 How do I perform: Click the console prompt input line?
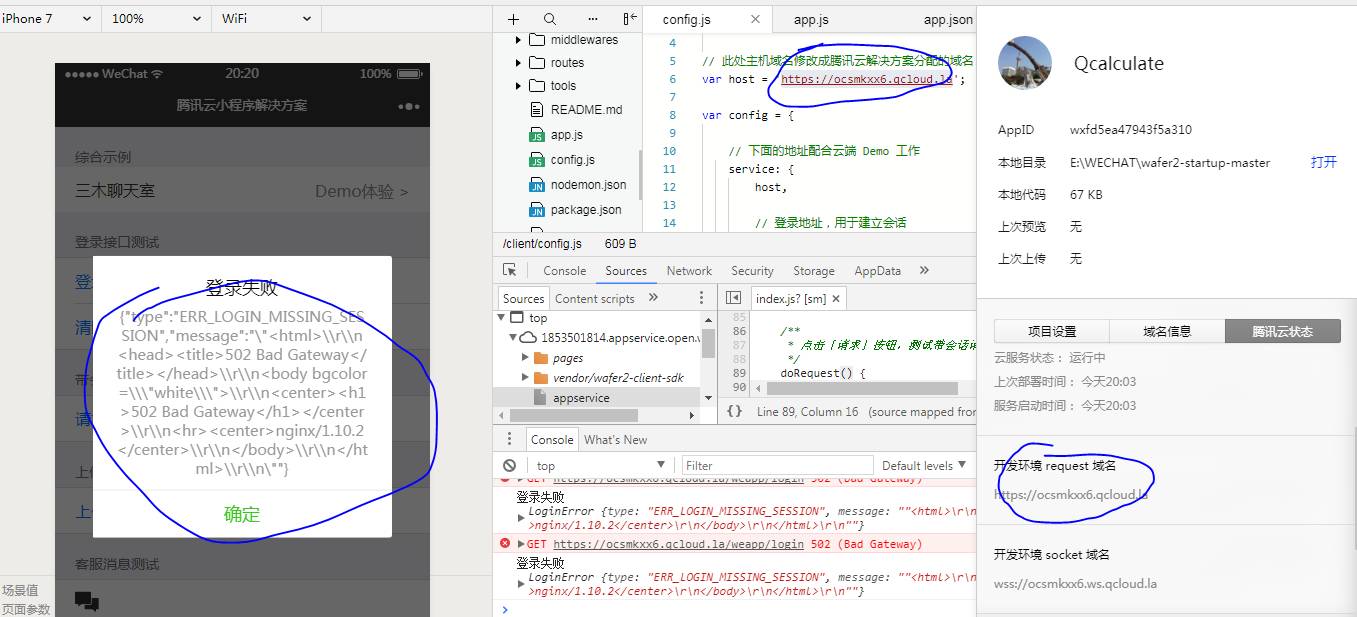(x=740, y=609)
